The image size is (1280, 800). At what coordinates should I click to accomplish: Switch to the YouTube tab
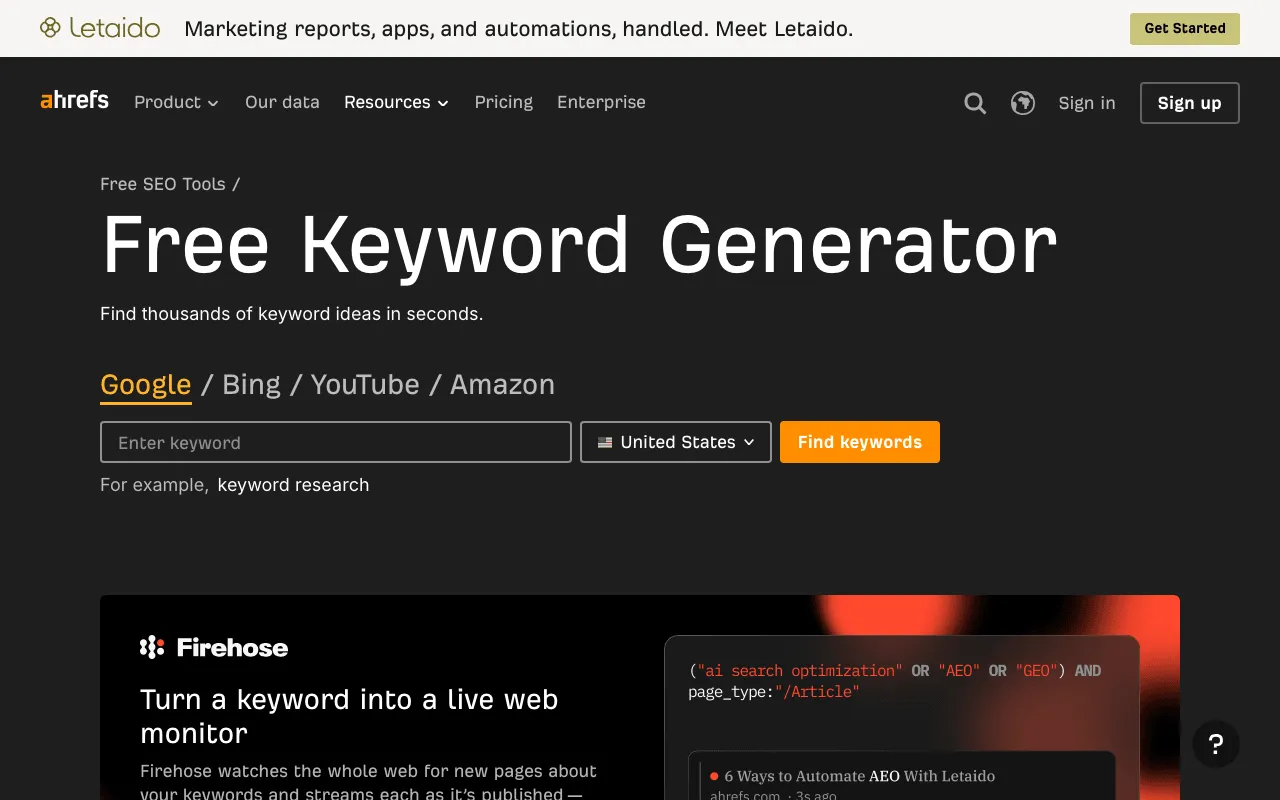coord(365,385)
